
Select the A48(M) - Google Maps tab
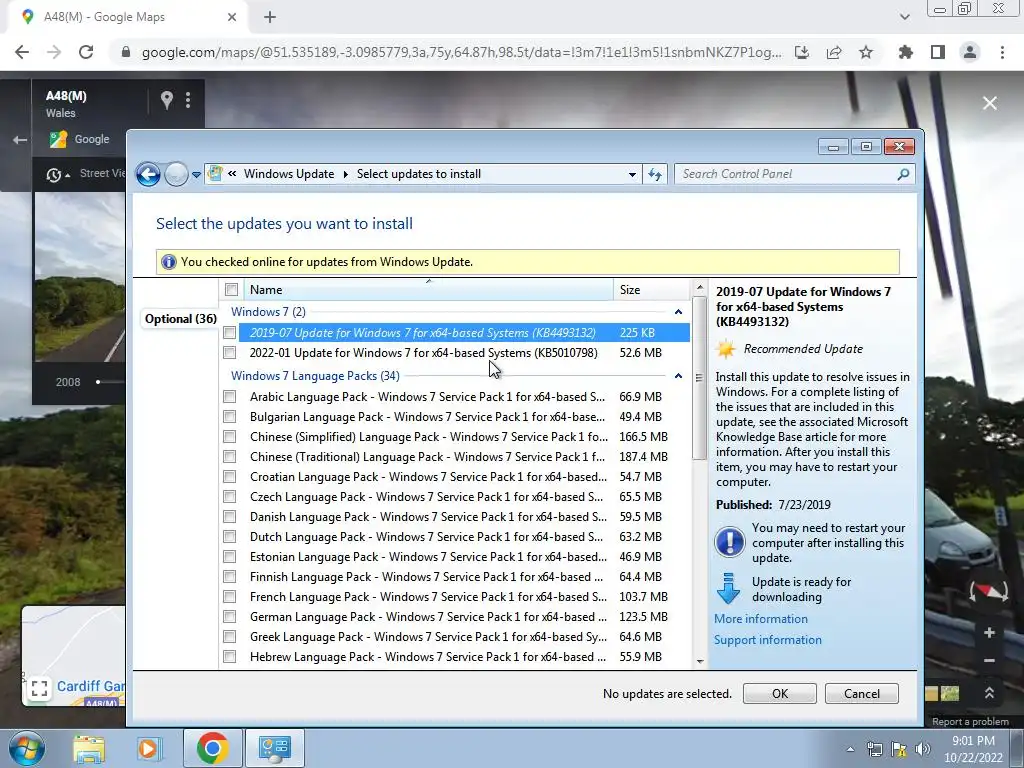pyautogui.click(x=127, y=17)
